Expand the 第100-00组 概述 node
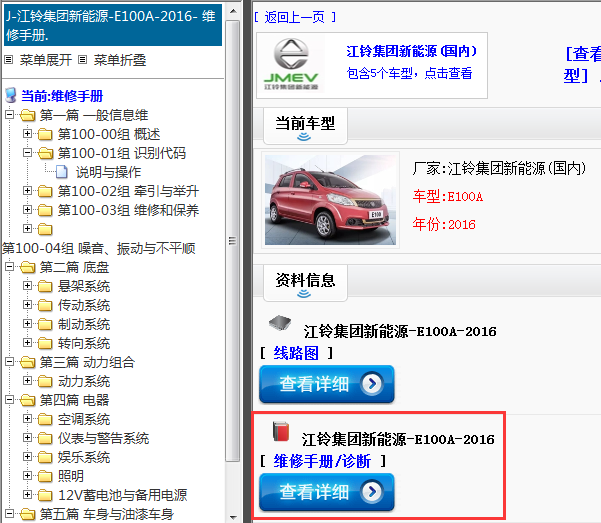This screenshot has width=601, height=523. 27,133
